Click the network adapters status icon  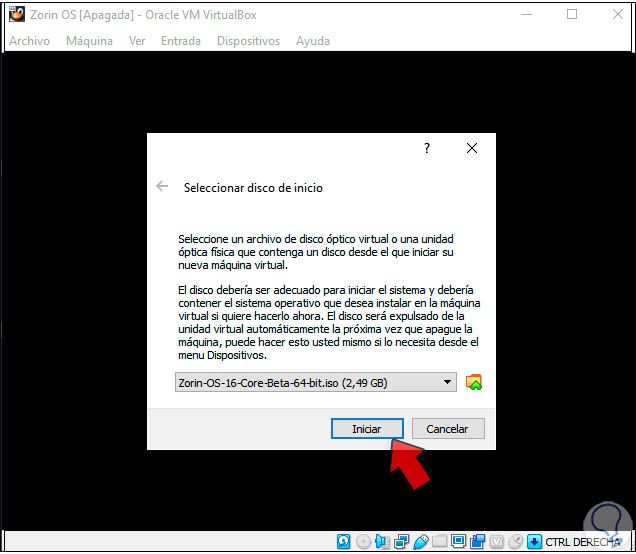coord(402,541)
